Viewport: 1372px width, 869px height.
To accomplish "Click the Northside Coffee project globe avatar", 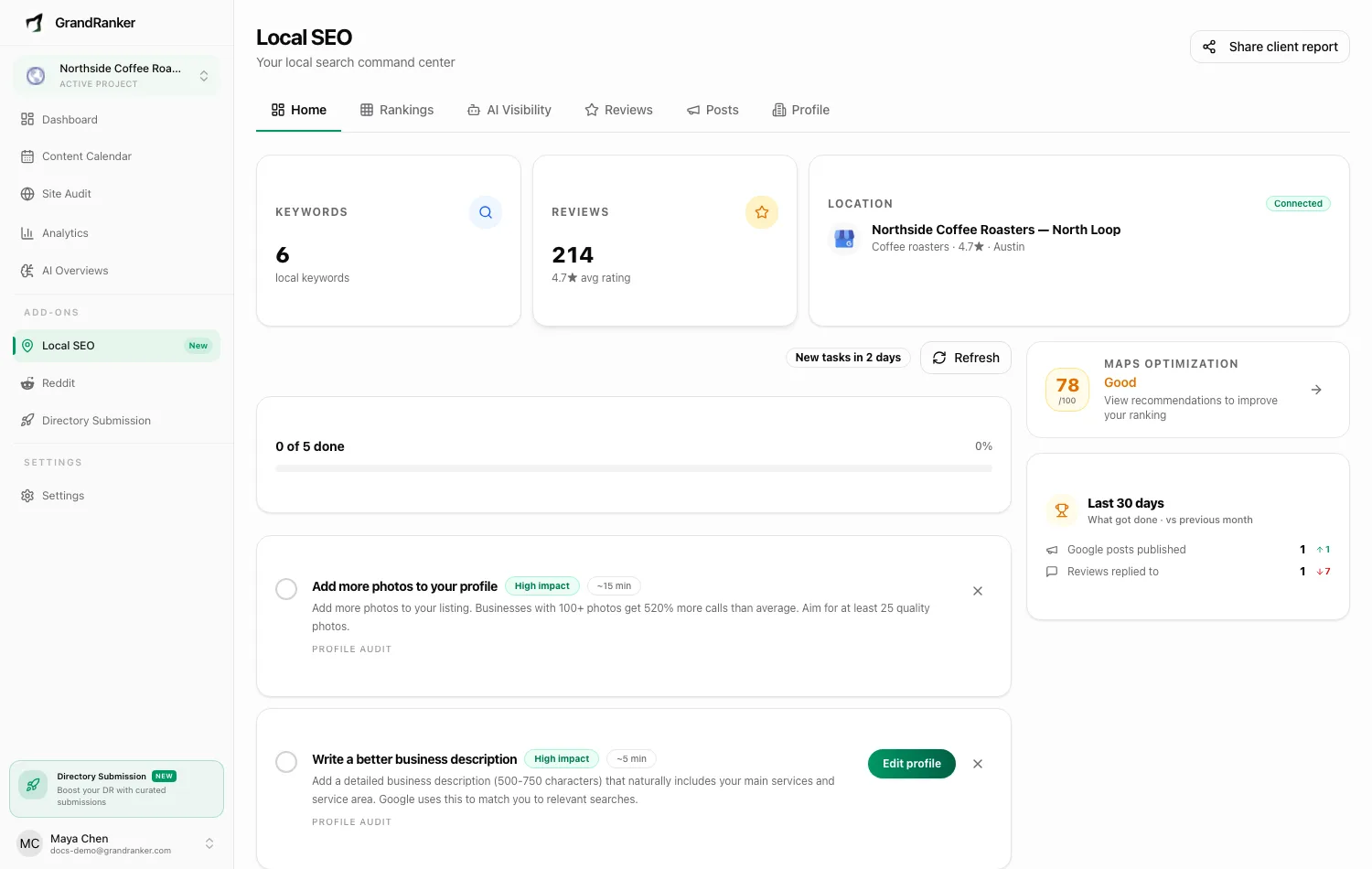I will click(36, 76).
